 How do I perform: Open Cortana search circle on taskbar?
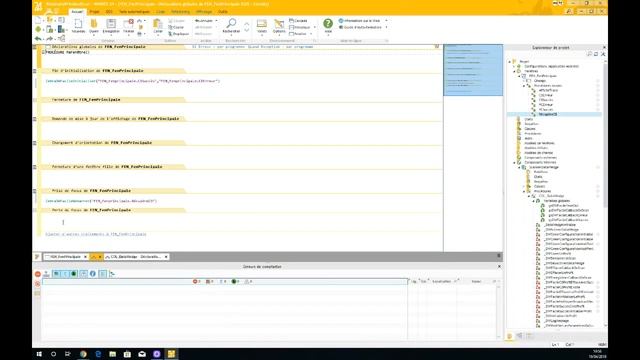coord(53,354)
